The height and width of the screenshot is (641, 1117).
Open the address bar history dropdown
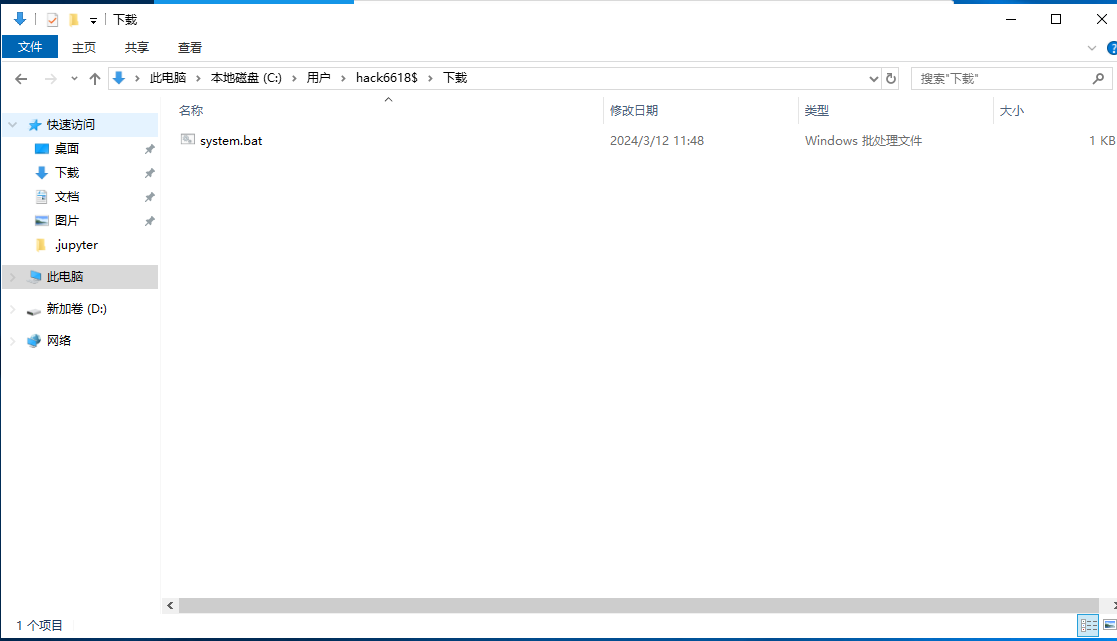tap(873, 78)
